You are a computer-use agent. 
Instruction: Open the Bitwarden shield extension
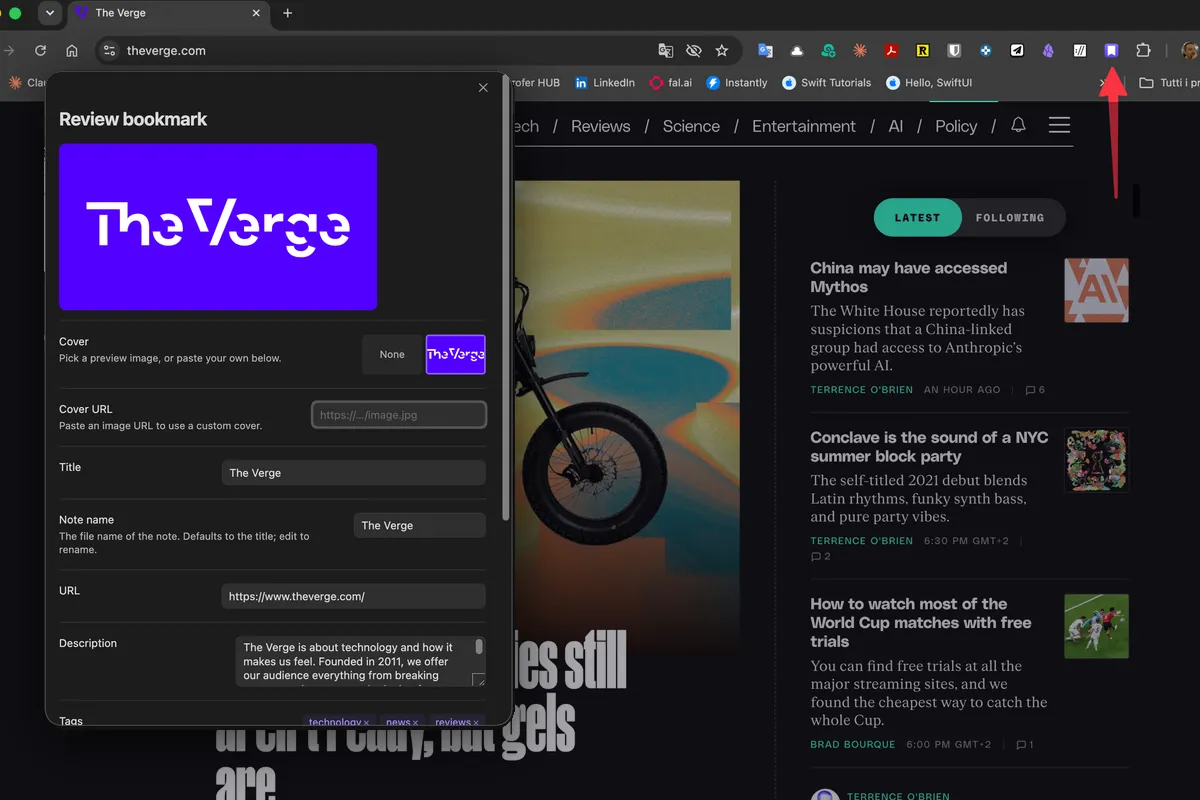click(x=954, y=50)
